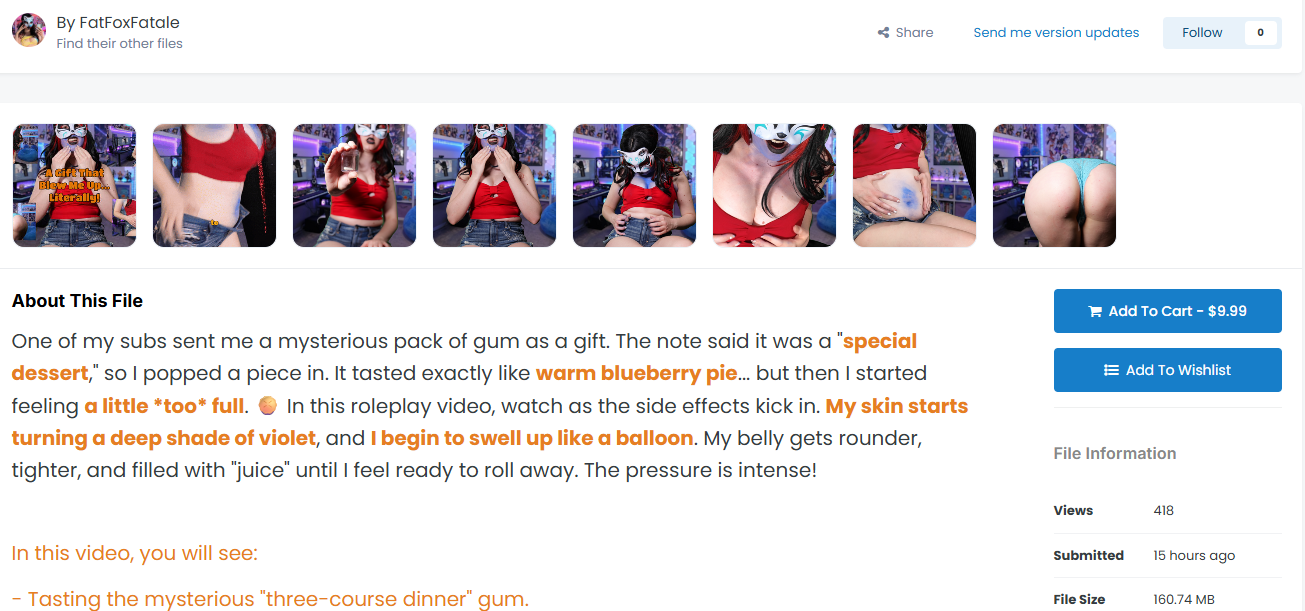View the second gallery thumbnail
1305x611 pixels.
tap(214, 185)
